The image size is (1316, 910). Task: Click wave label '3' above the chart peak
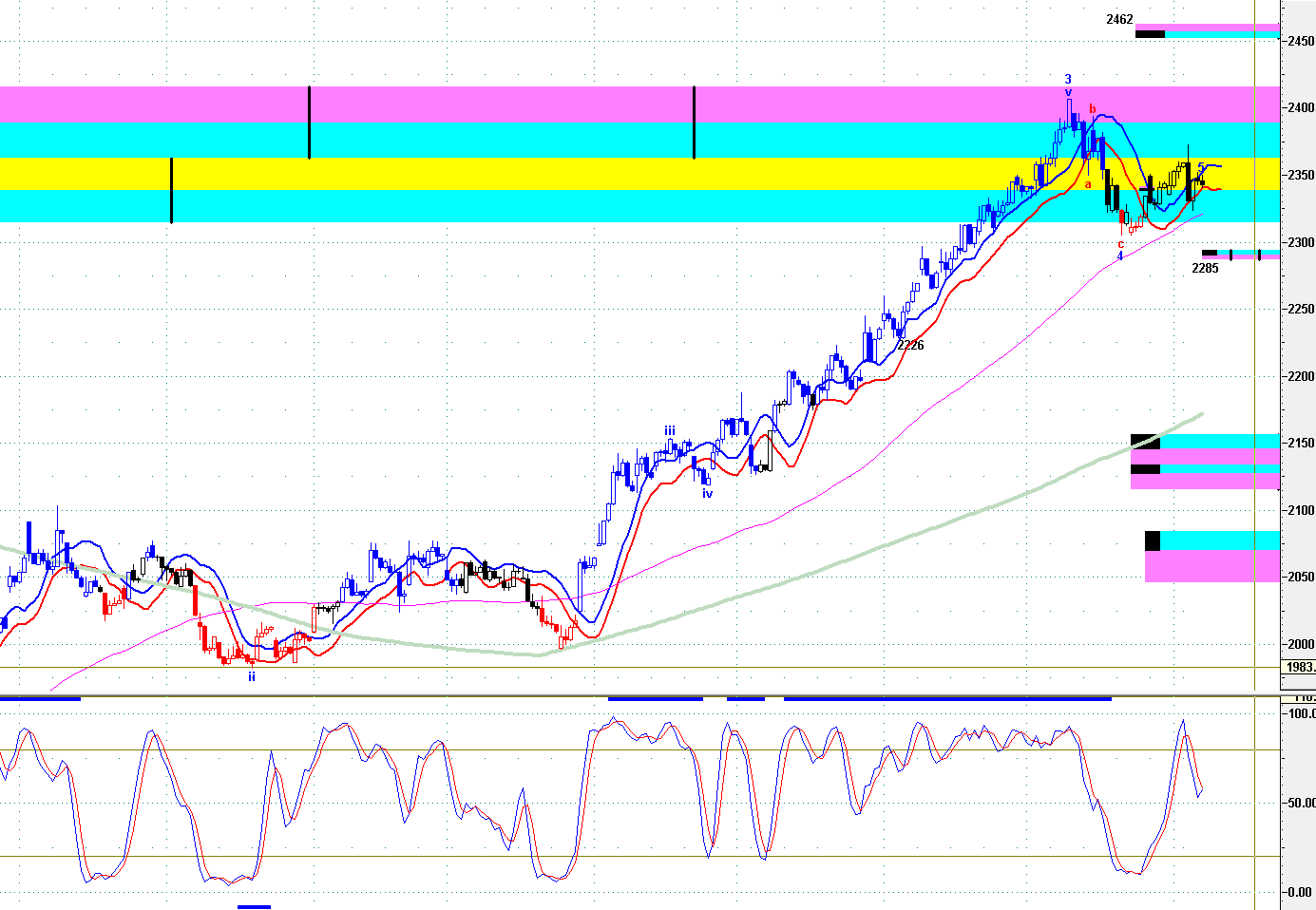[x=1068, y=80]
